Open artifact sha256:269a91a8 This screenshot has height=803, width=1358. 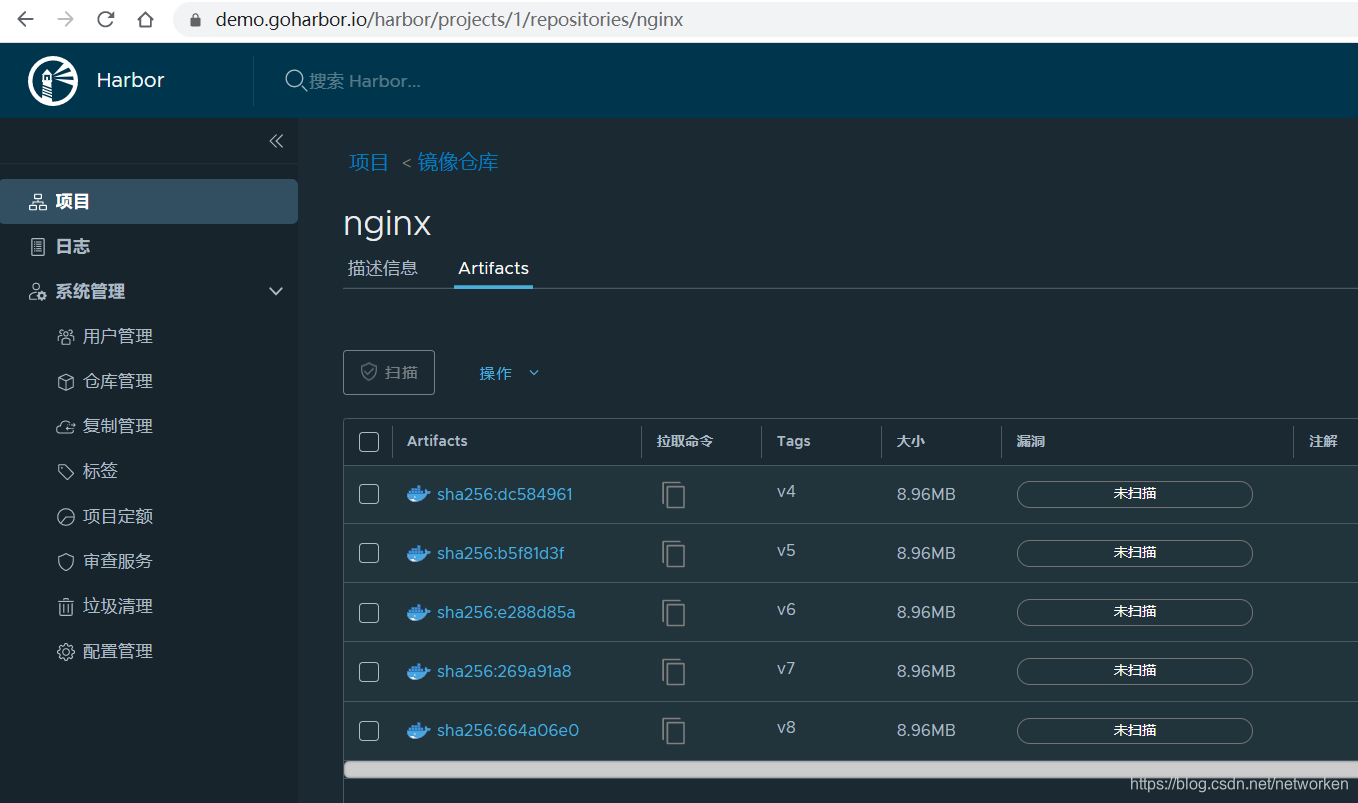point(504,671)
